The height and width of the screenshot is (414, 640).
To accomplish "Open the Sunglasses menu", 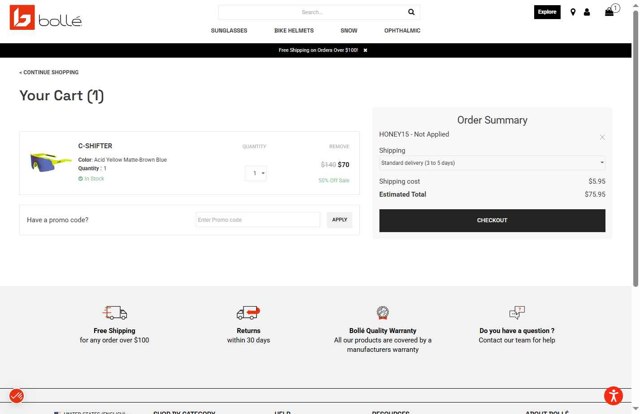I will click(229, 31).
